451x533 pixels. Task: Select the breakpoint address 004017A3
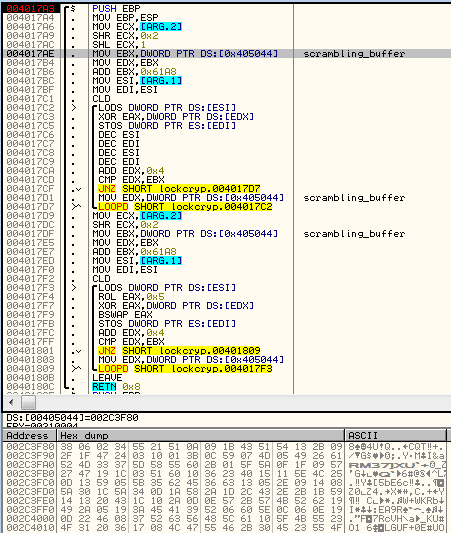[x=30, y=8]
